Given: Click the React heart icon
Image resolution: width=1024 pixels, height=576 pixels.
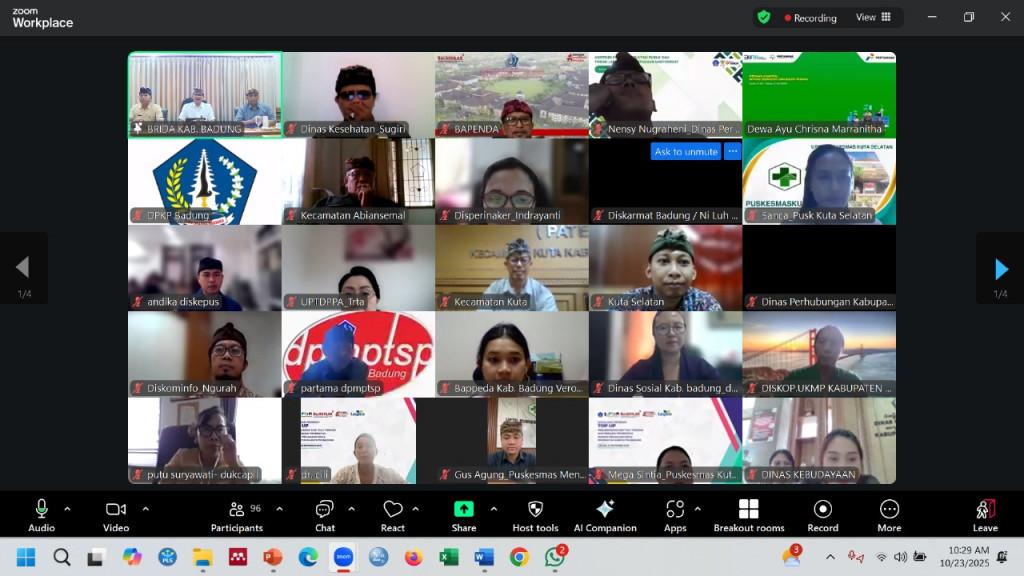Looking at the screenshot, I should [x=393, y=515].
